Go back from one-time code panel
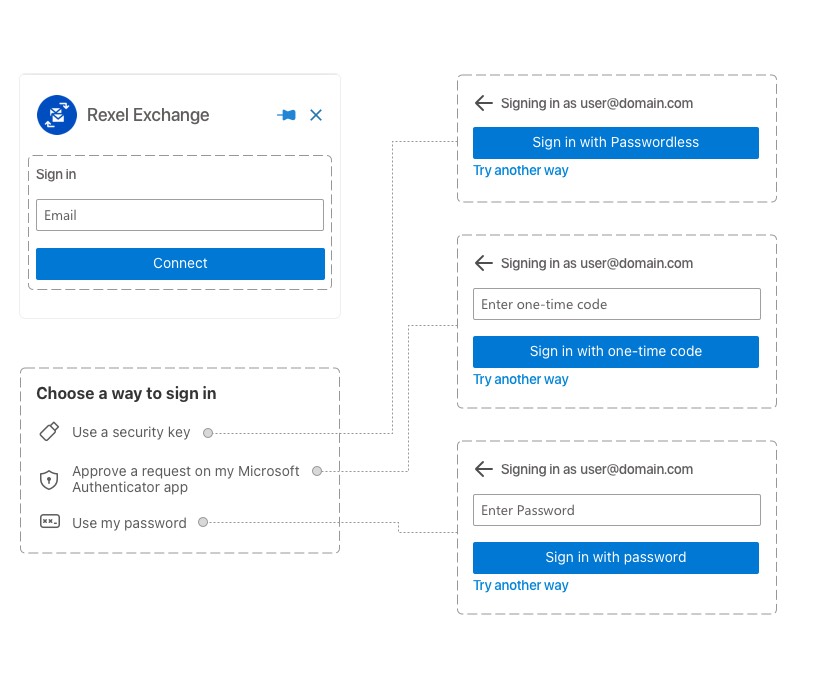836x673 pixels. click(x=484, y=263)
